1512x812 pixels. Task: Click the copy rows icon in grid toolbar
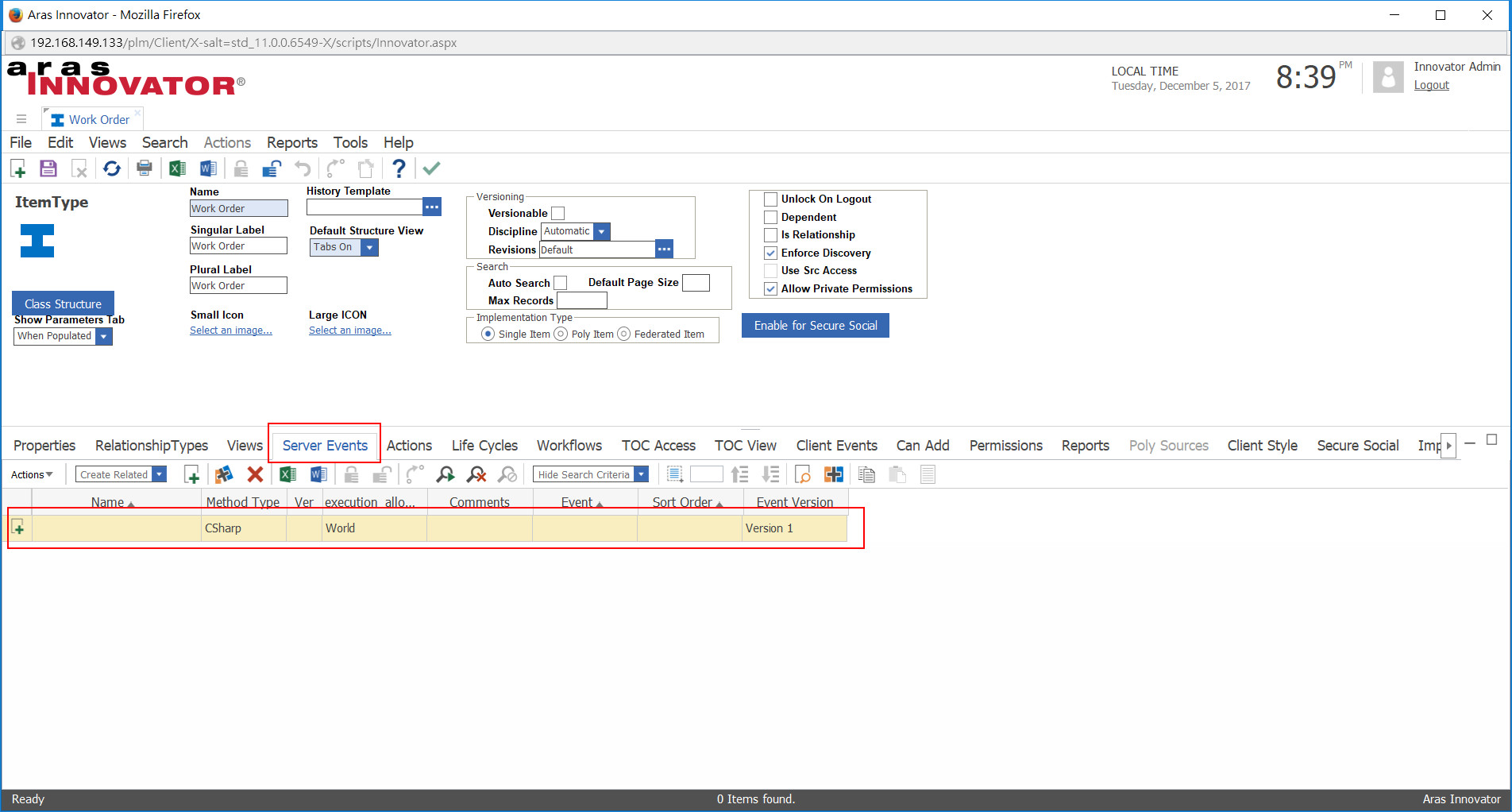(866, 475)
